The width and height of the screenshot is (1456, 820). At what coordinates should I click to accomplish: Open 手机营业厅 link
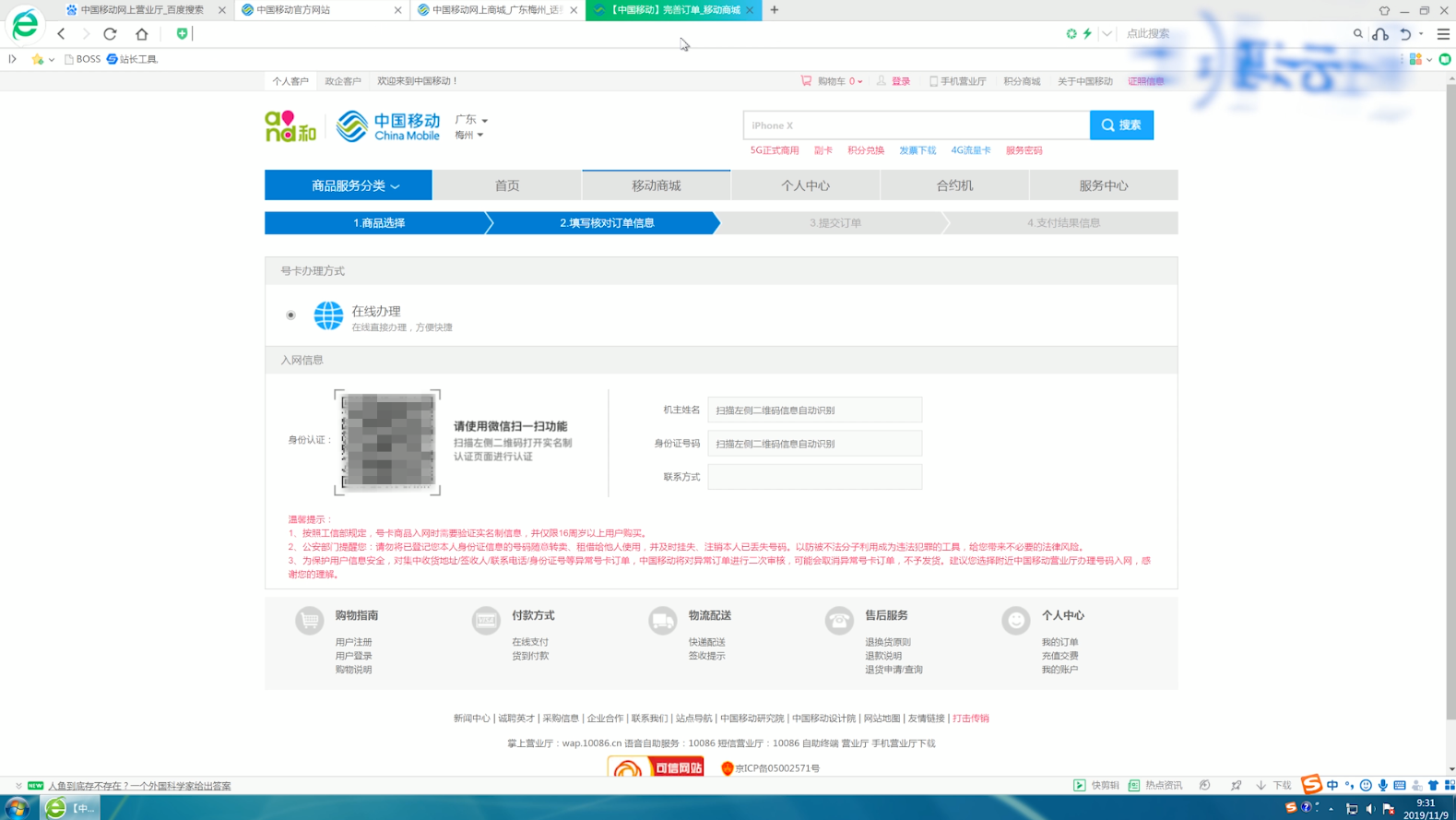click(957, 81)
